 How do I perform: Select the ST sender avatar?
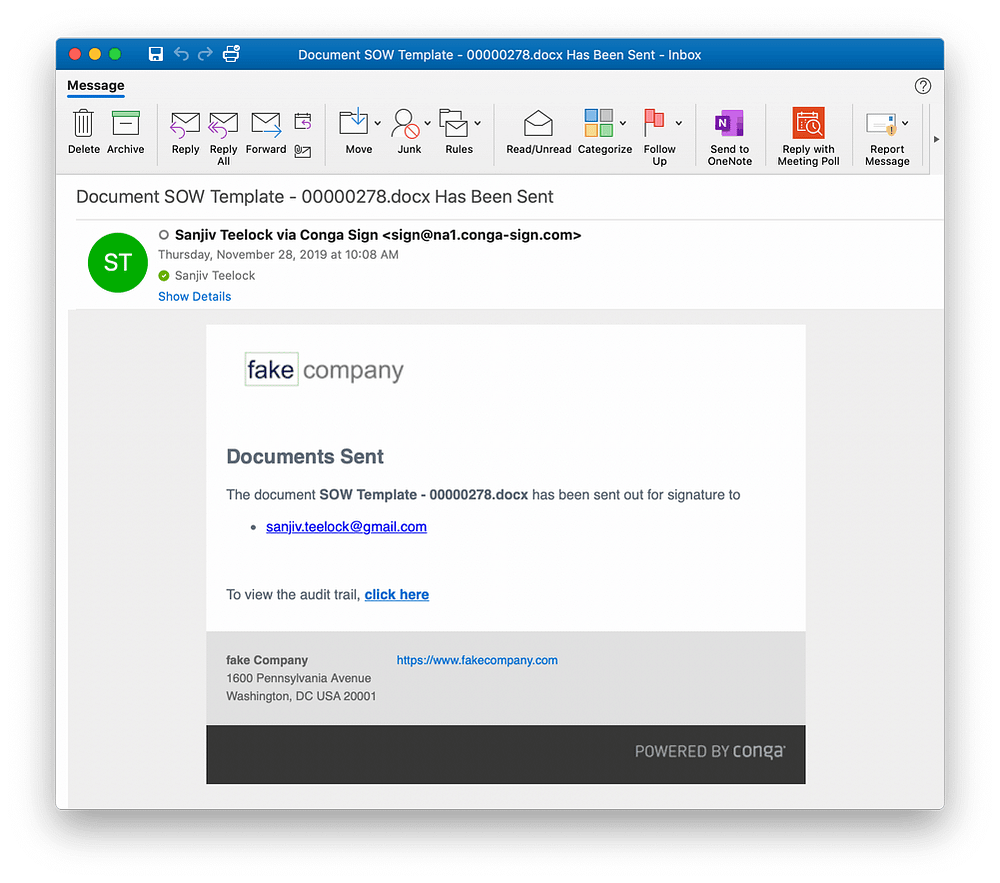tap(117, 262)
